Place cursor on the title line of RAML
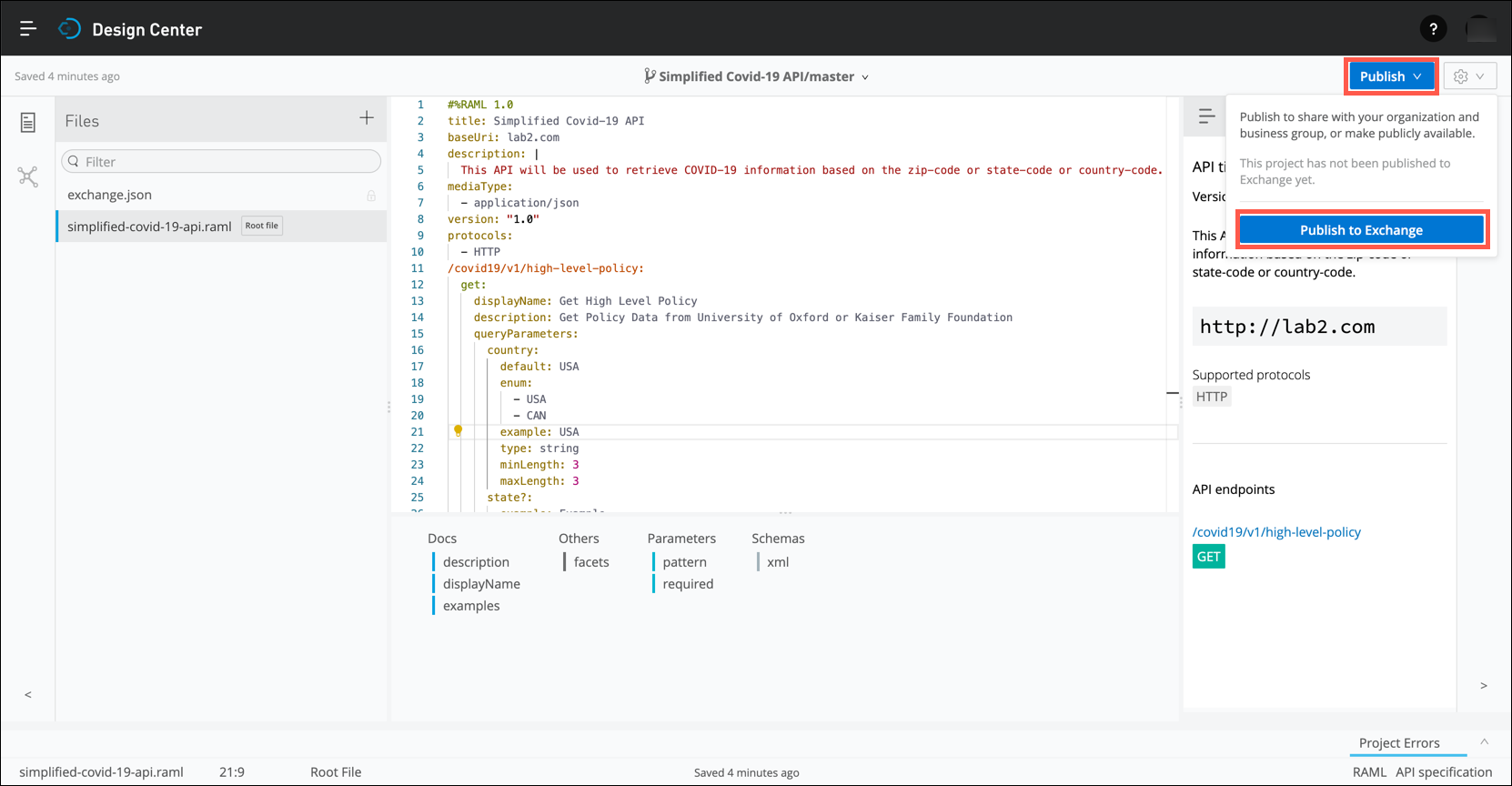This screenshot has height=786, width=1512. click(546, 121)
